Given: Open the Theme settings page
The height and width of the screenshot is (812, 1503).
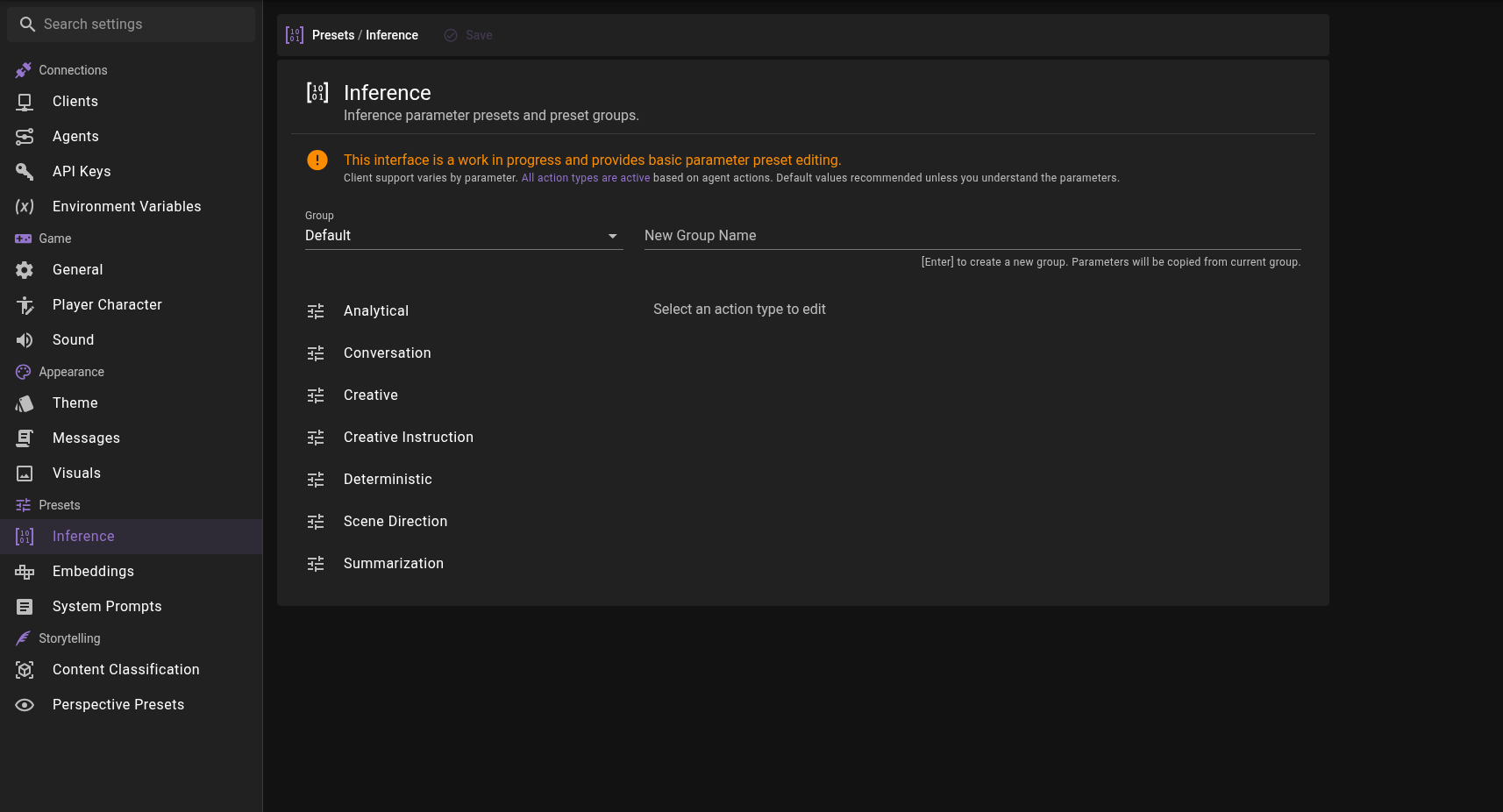Looking at the screenshot, I should 132,403.
